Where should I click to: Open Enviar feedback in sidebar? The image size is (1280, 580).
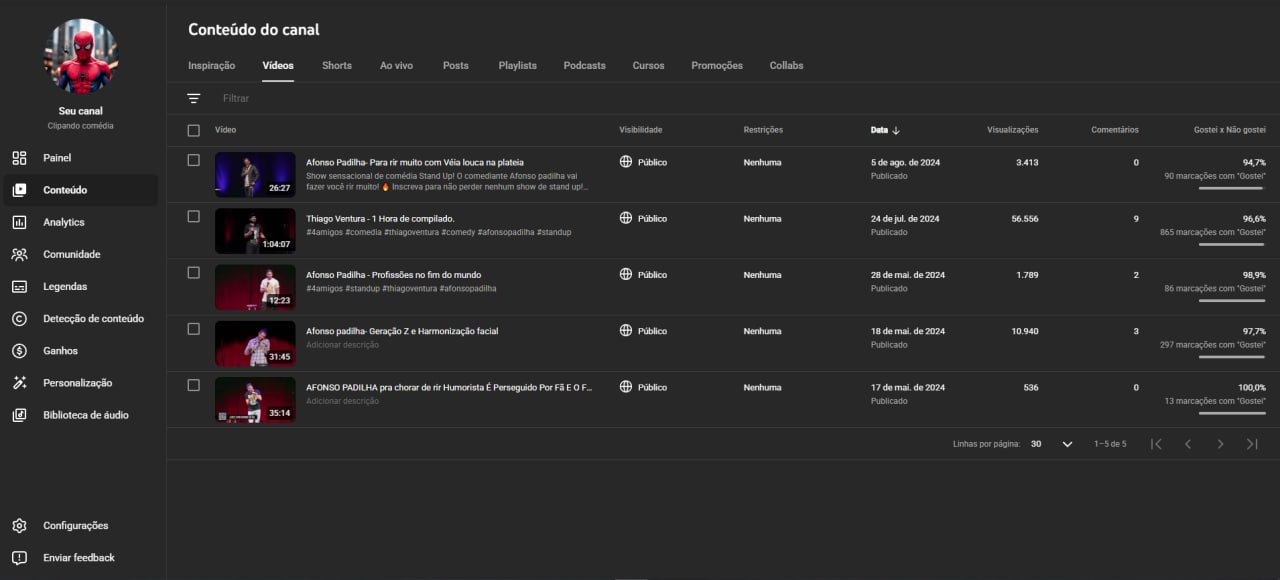tap(78, 558)
